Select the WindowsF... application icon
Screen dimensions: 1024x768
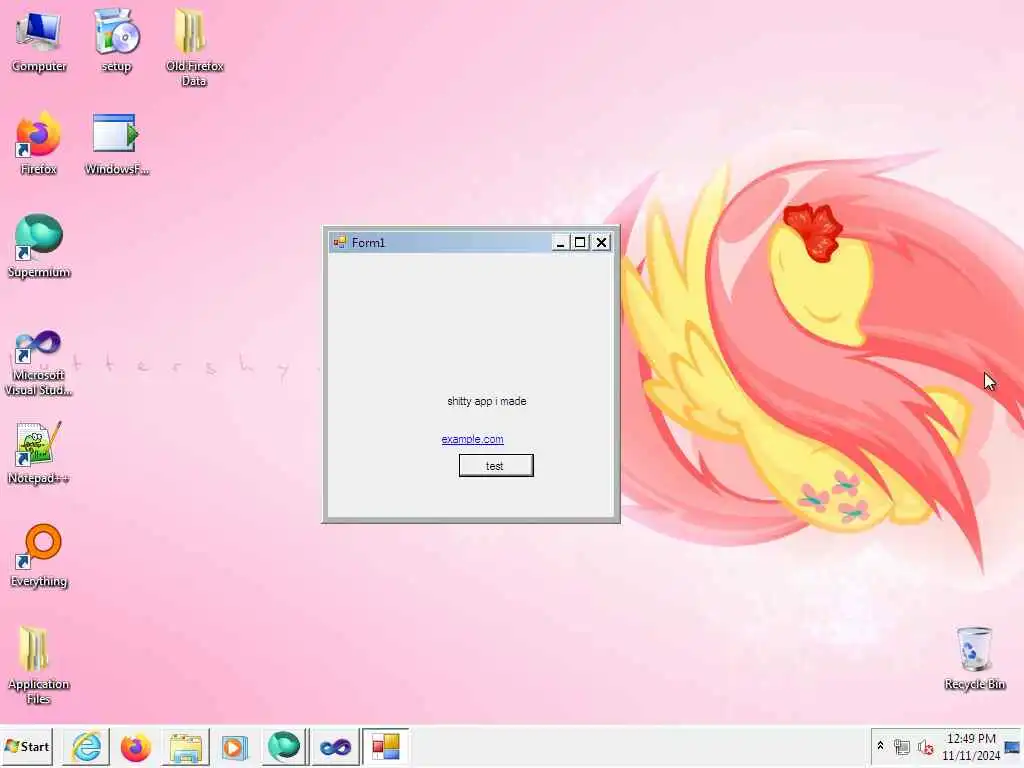point(116,145)
